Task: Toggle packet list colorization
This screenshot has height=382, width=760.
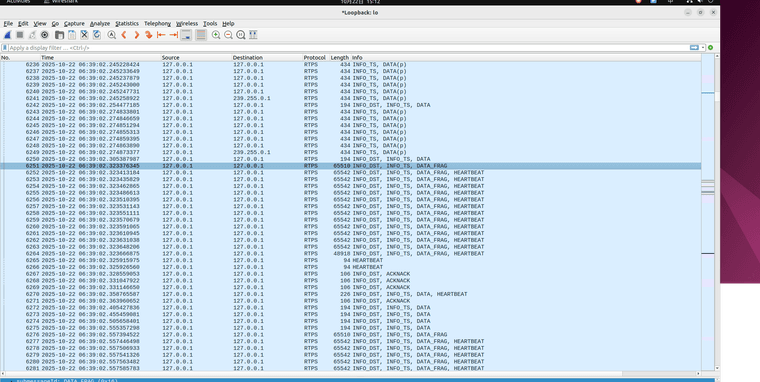Action: tap(201, 35)
